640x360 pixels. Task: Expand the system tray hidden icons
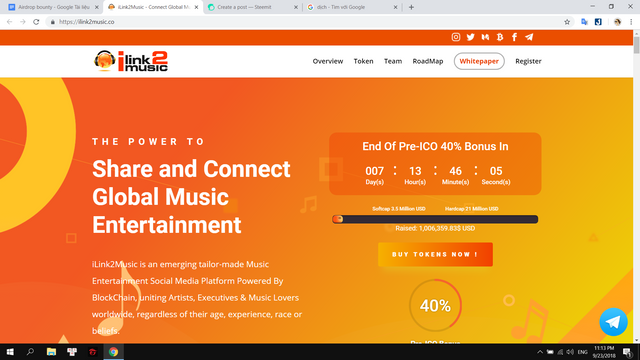pyautogui.click(x=540, y=352)
